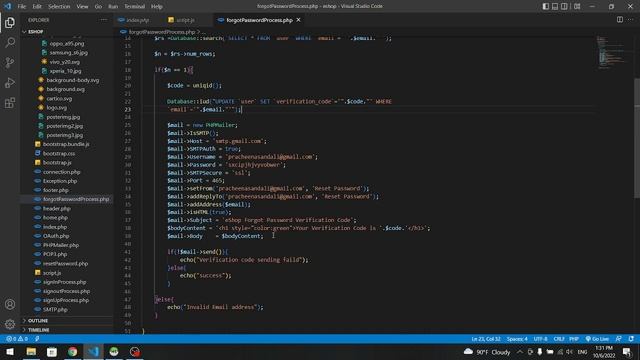
Task: Open the File menu
Action: tap(22, 7)
